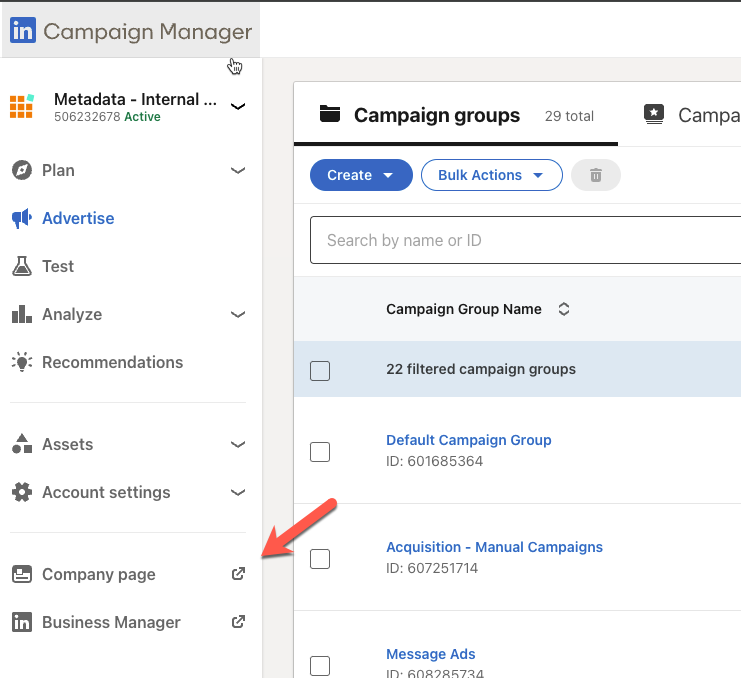Screen dimensions: 741x678
Task: Click the Advertise megaphone icon
Action: pos(22,219)
